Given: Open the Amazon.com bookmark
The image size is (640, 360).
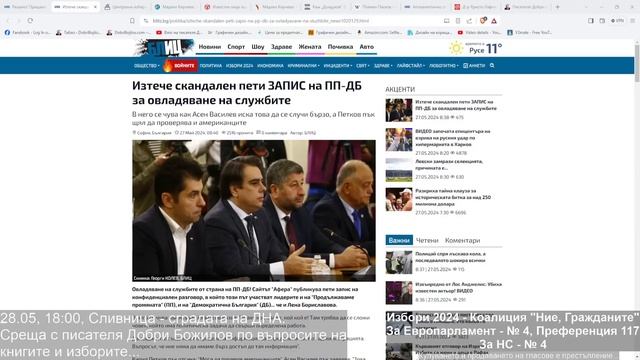Looking at the screenshot, I should [x=379, y=32].
